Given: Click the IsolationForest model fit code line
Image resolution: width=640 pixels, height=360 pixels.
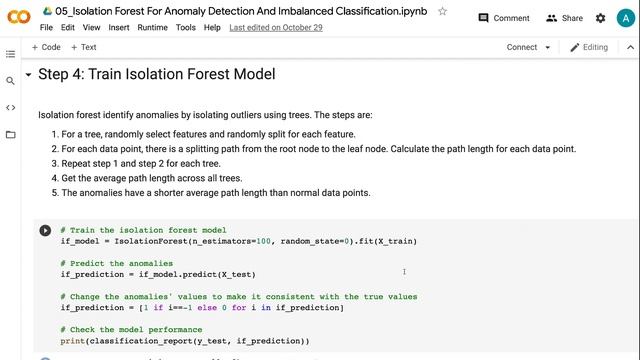Looking at the screenshot, I should [239, 241].
